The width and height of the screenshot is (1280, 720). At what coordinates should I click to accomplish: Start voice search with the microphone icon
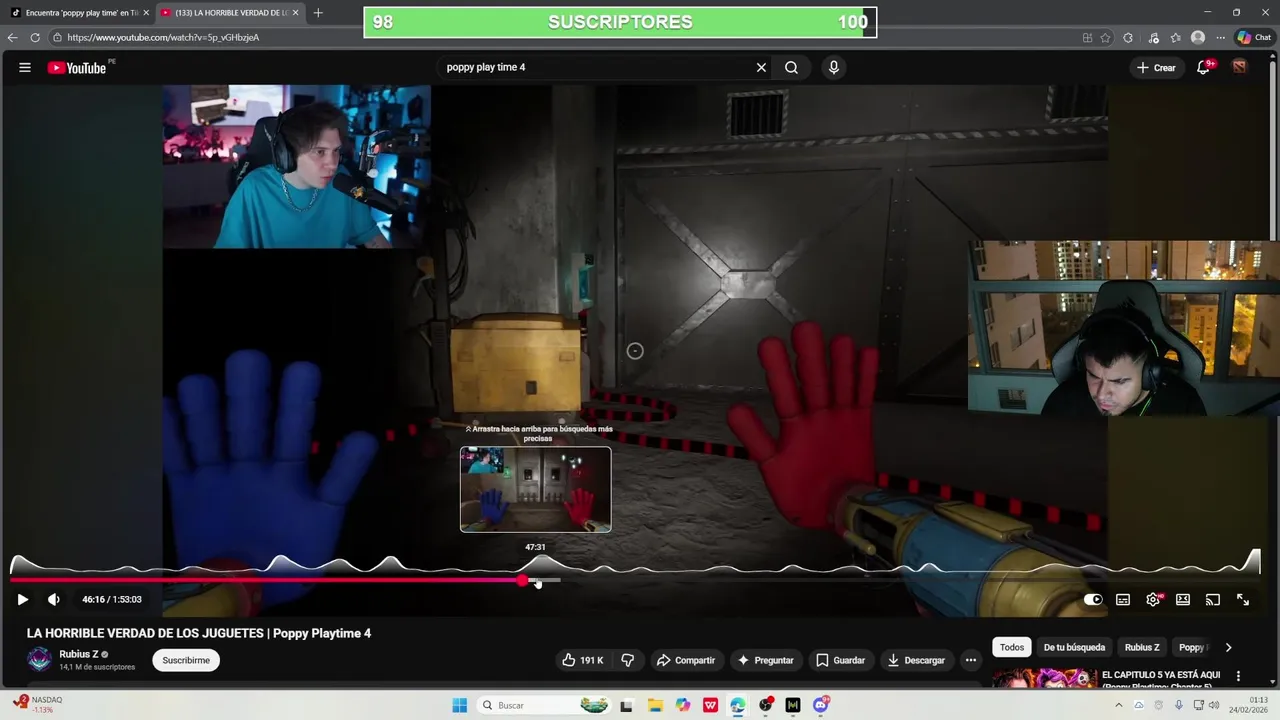pyautogui.click(x=834, y=67)
